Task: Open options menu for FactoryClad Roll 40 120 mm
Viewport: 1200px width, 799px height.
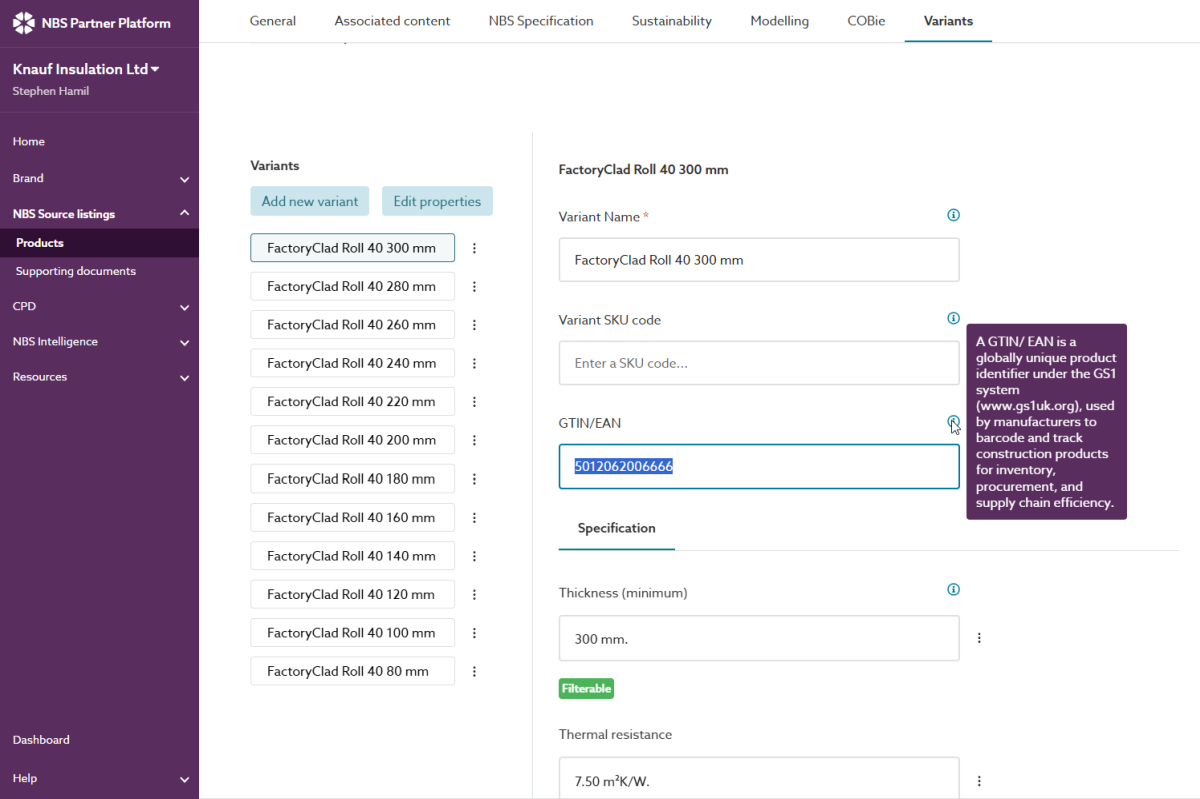Action: point(474,595)
